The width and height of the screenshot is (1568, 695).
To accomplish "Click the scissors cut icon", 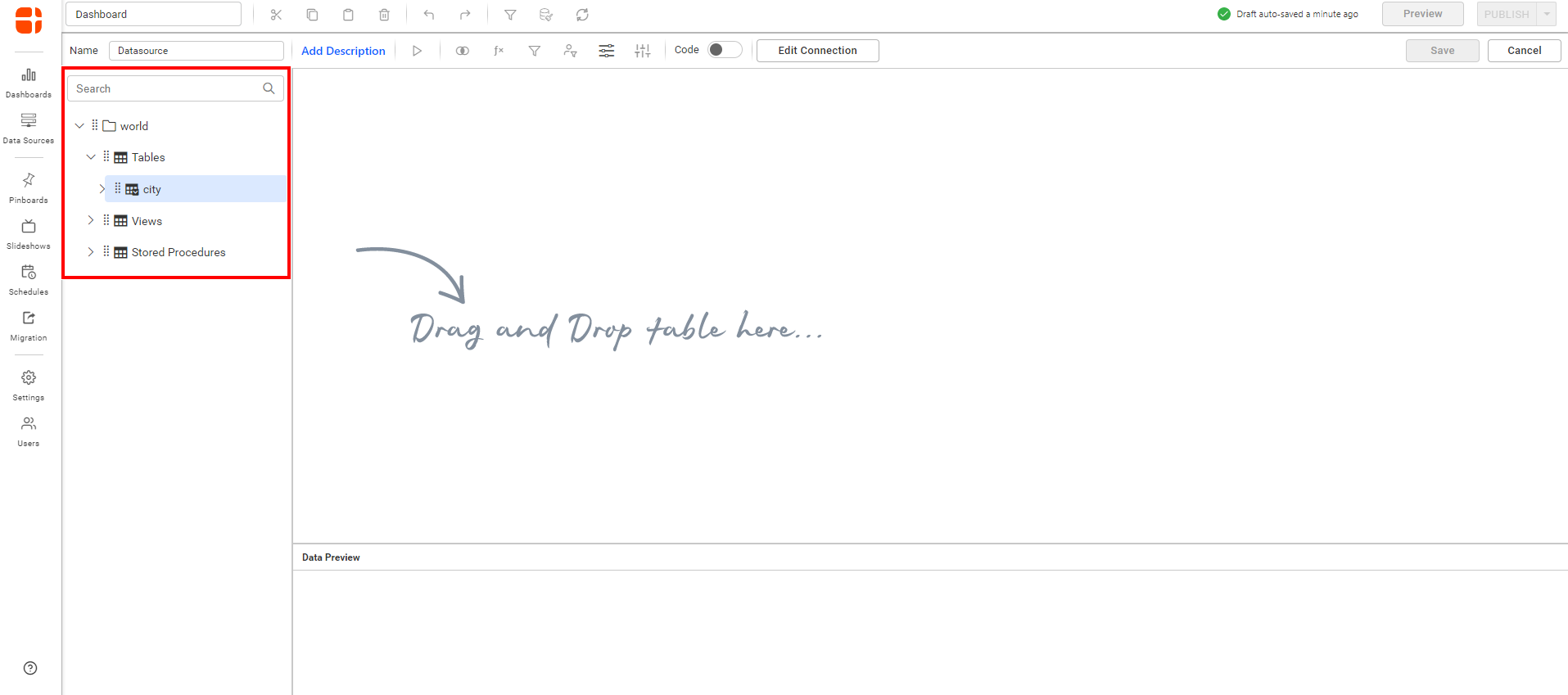I will (x=276, y=15).
